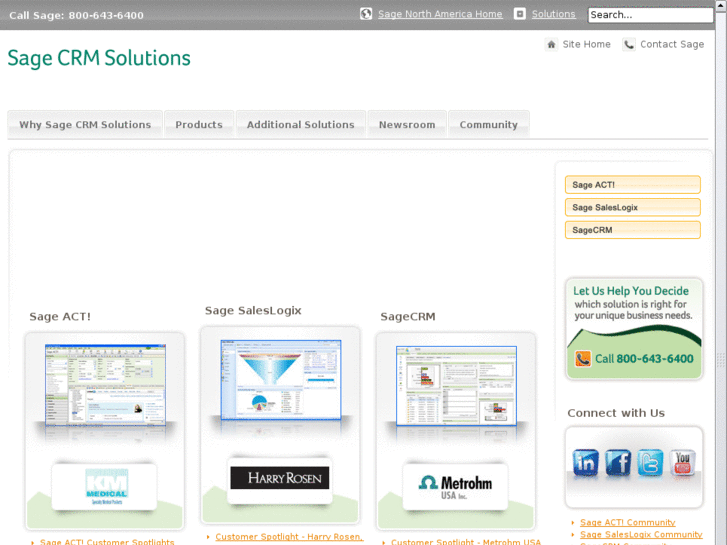The image size is (727, 545).
Task: Click the Sage ACT! sidebar button
Action: [632, 185]
